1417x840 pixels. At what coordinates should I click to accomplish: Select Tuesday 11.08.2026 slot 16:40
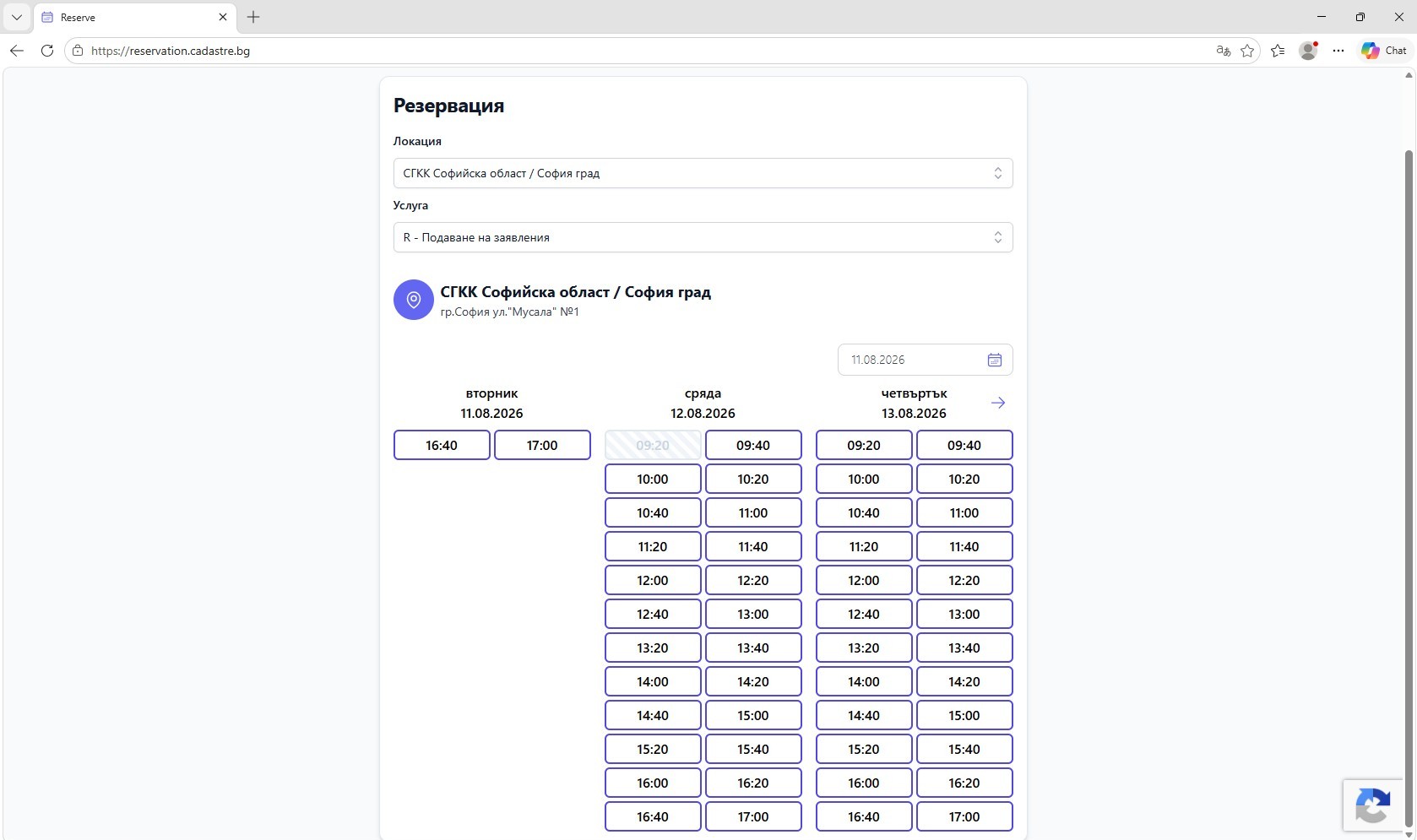click(x=442, y=445)
